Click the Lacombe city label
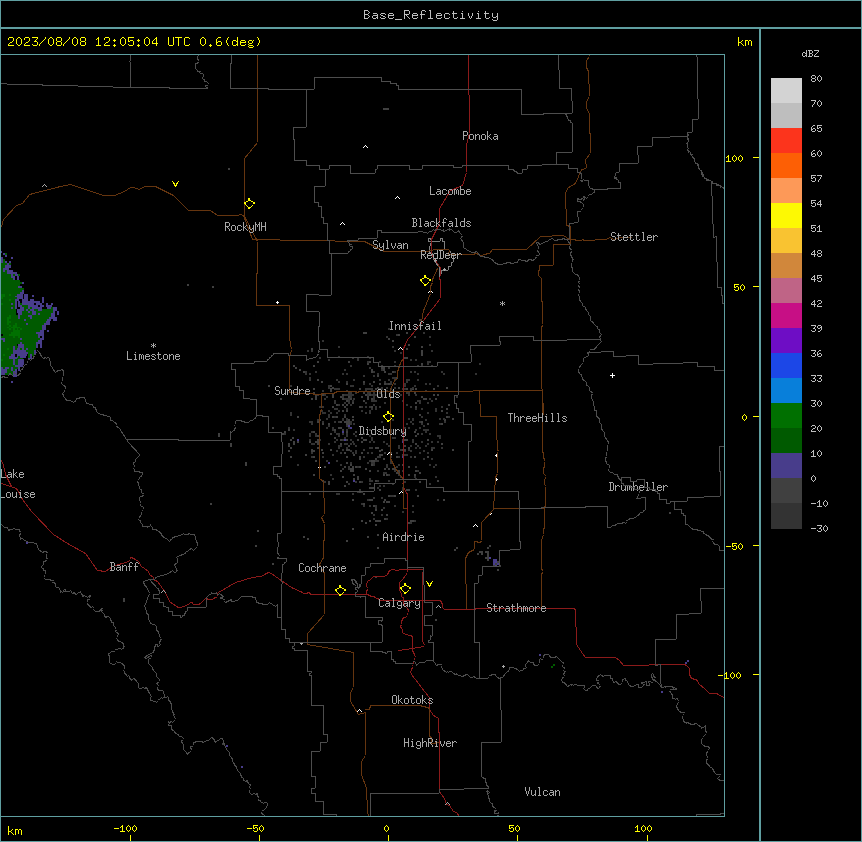This screenshot has width=862, height=842. (x=450, y=191)
